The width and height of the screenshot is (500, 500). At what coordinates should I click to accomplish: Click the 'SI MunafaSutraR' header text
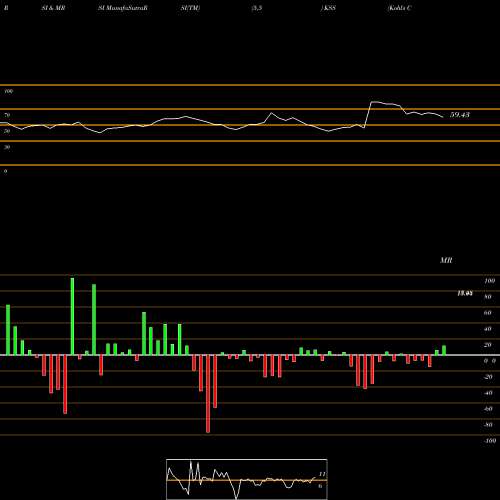coord(123,8)
